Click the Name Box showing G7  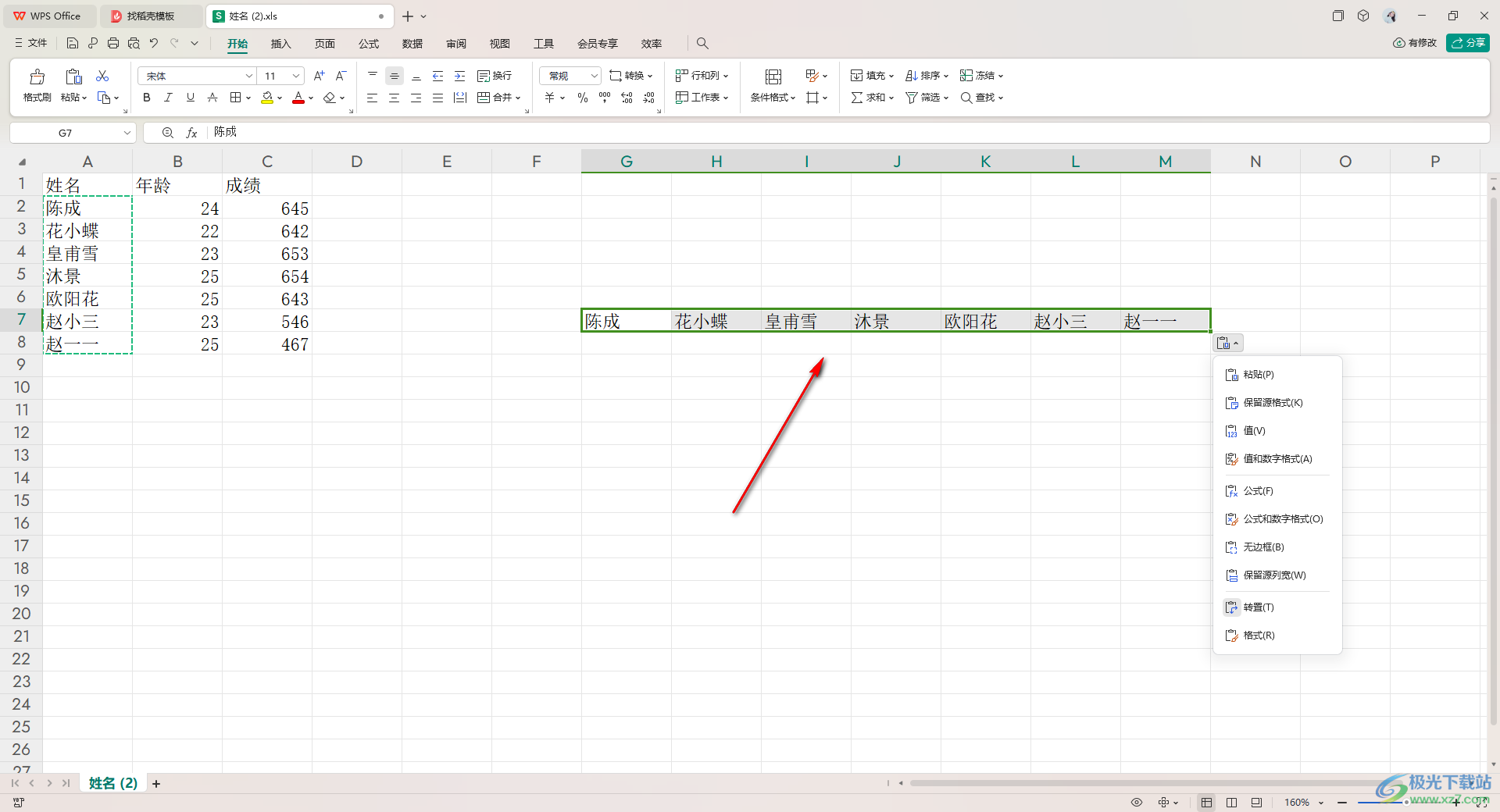(x=73, y=133)
